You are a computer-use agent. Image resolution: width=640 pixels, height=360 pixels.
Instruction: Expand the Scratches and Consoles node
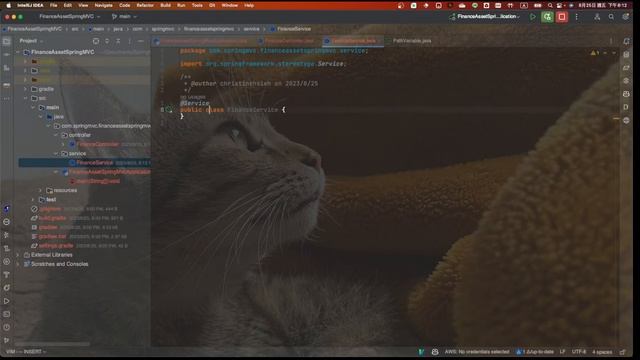coord(18,264)
